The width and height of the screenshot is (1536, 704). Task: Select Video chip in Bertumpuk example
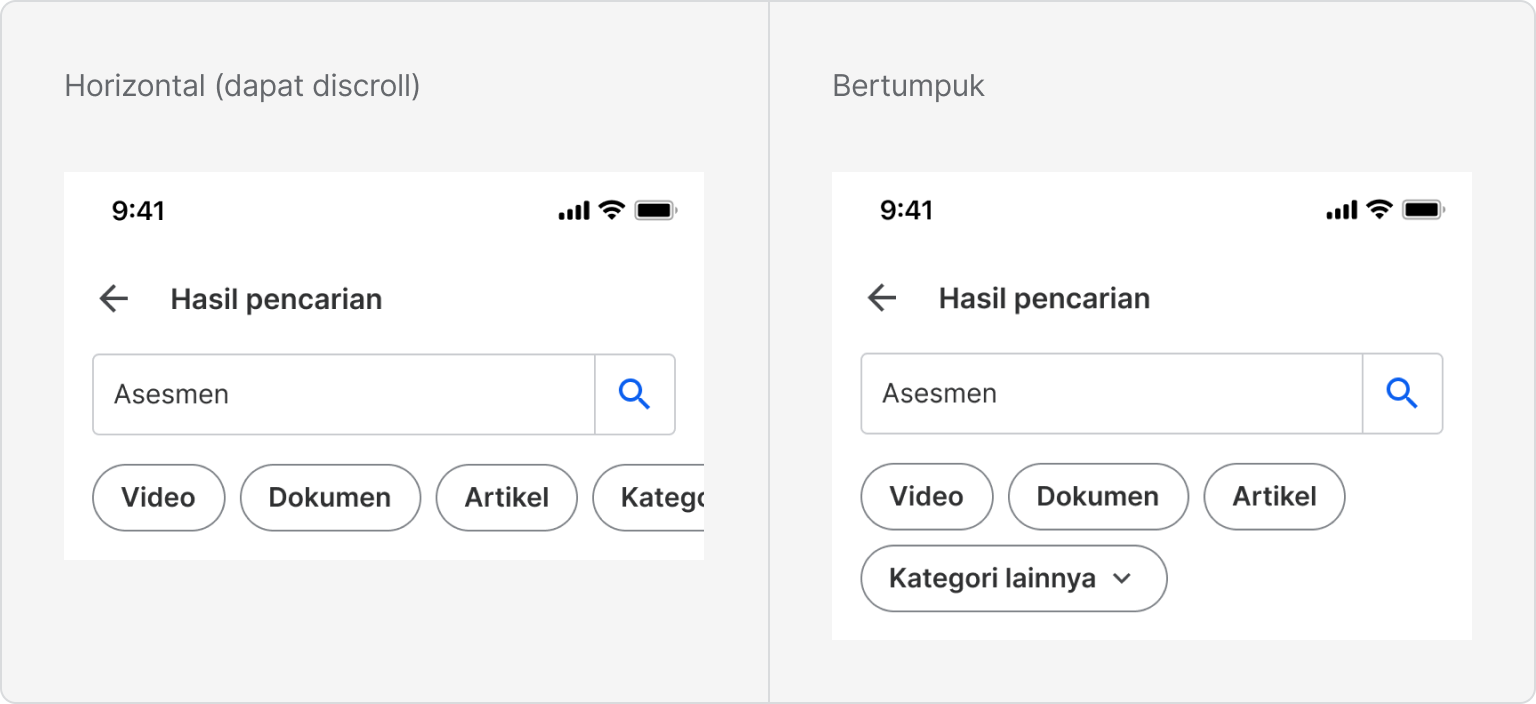927,496
